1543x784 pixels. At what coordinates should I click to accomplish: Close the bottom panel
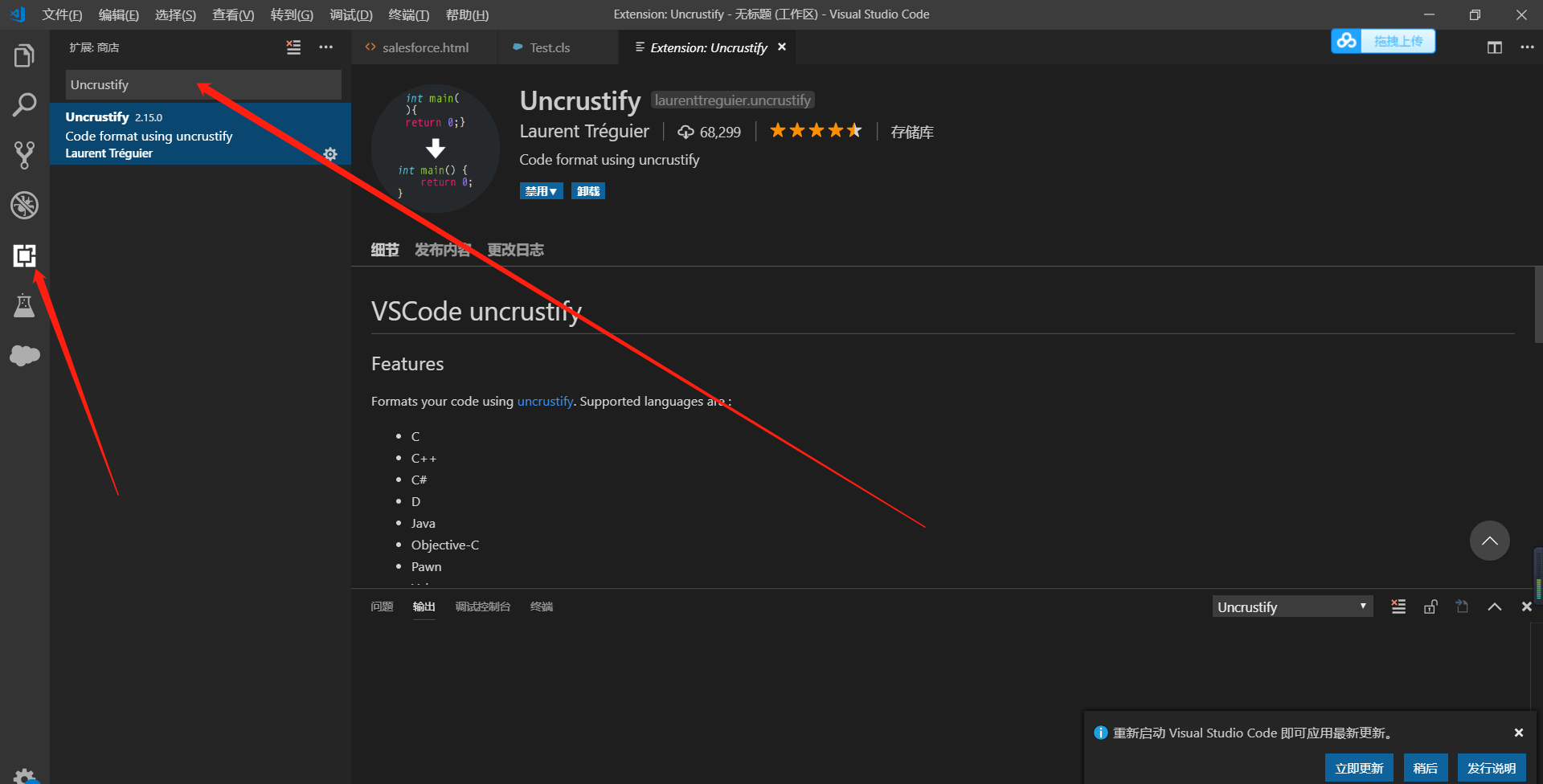coord(1526,606)
